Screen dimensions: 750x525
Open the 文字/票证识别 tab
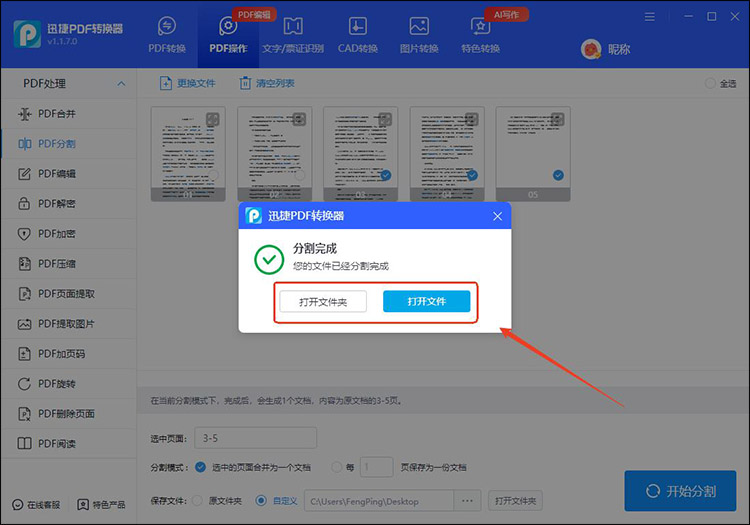pyautogui.click(x=293, y=35)
